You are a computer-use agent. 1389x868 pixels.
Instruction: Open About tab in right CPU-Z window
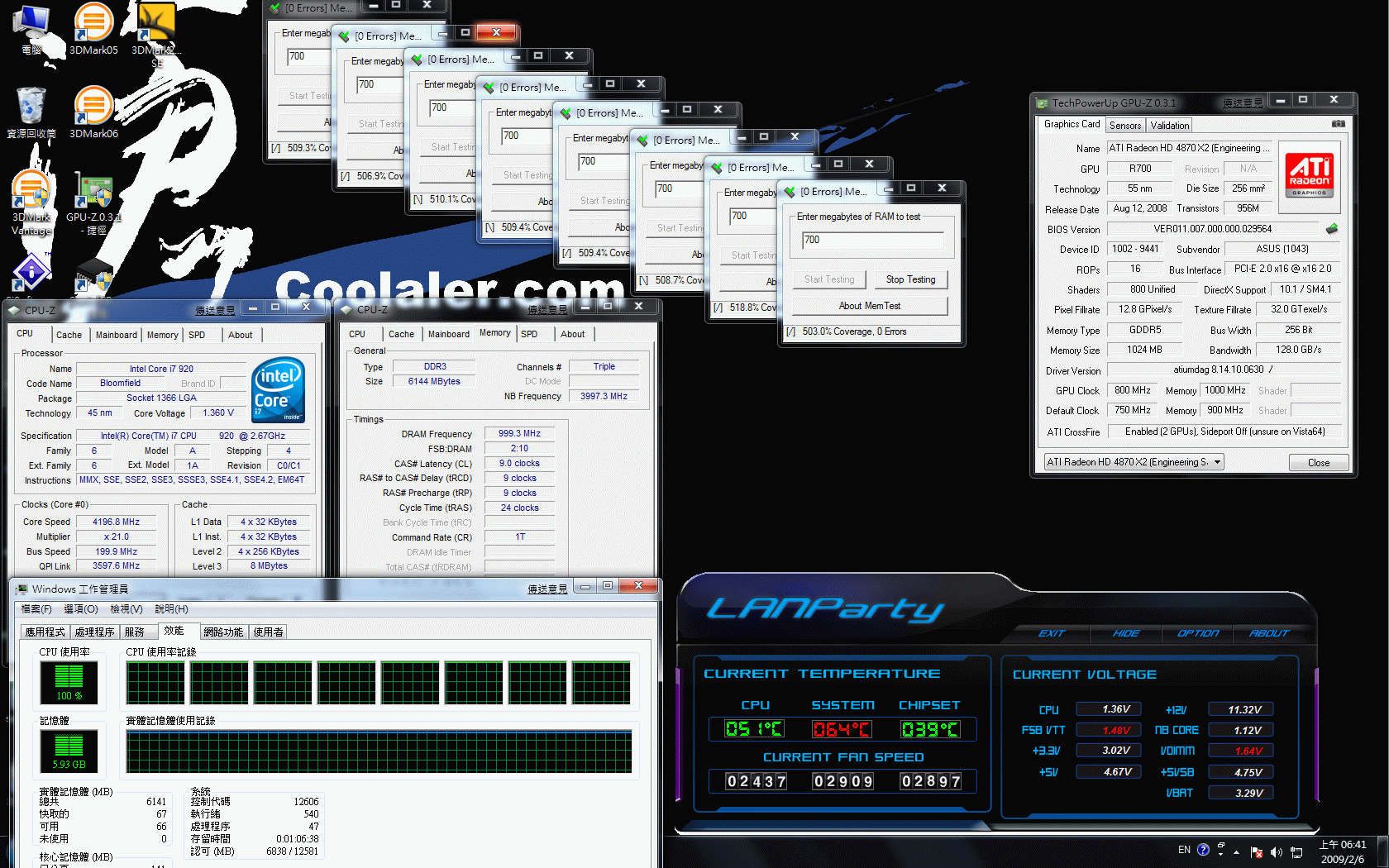572,334
